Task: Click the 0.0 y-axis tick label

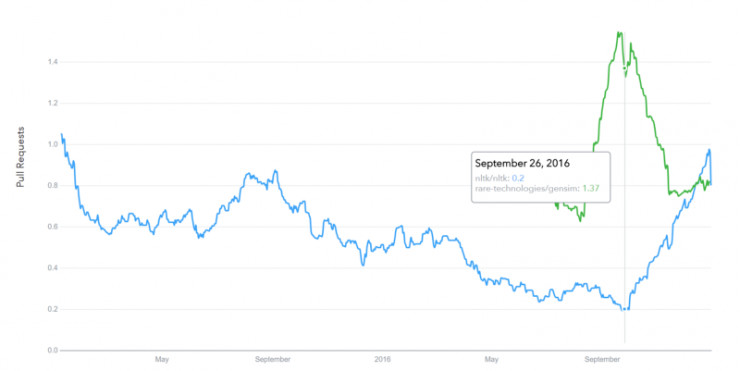Action: pyautogui.click(x=53, y=350)
